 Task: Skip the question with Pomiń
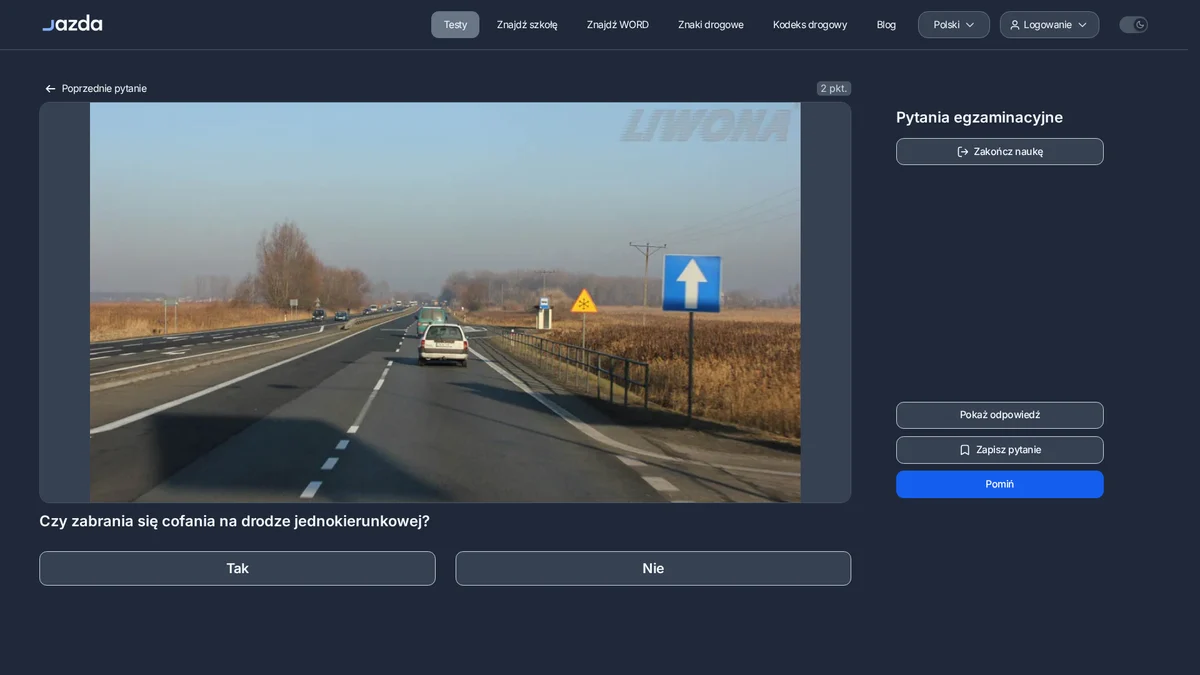click(x=1000, y=484)
